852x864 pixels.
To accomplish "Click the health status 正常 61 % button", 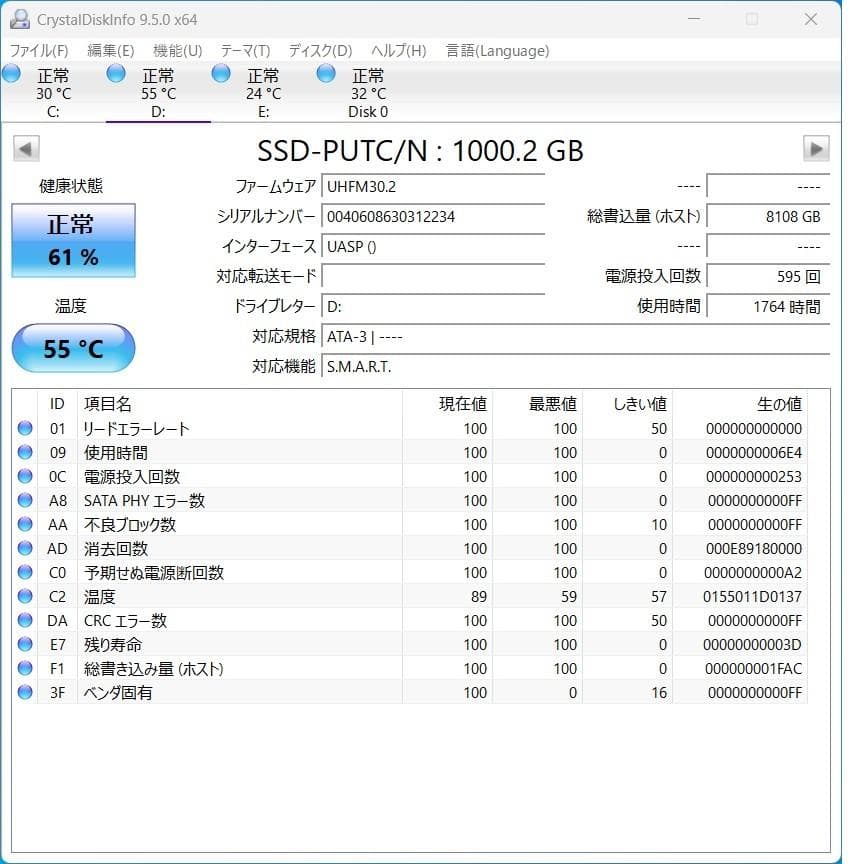I will pyautogui.click(x=73, y=240).
